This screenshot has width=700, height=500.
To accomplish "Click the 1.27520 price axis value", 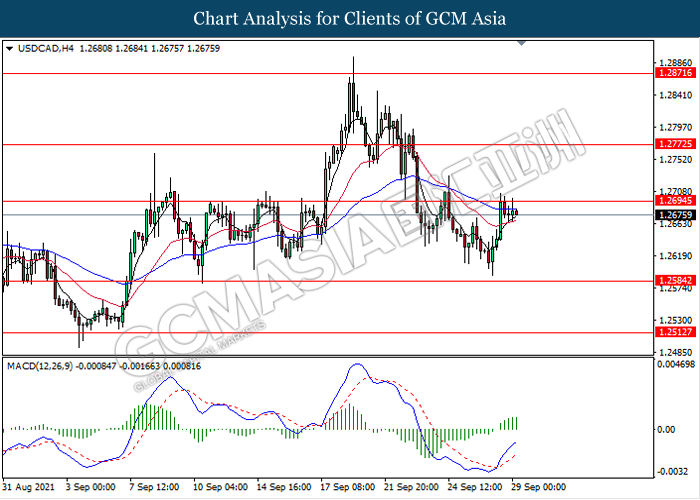I will tap(675, 160).
